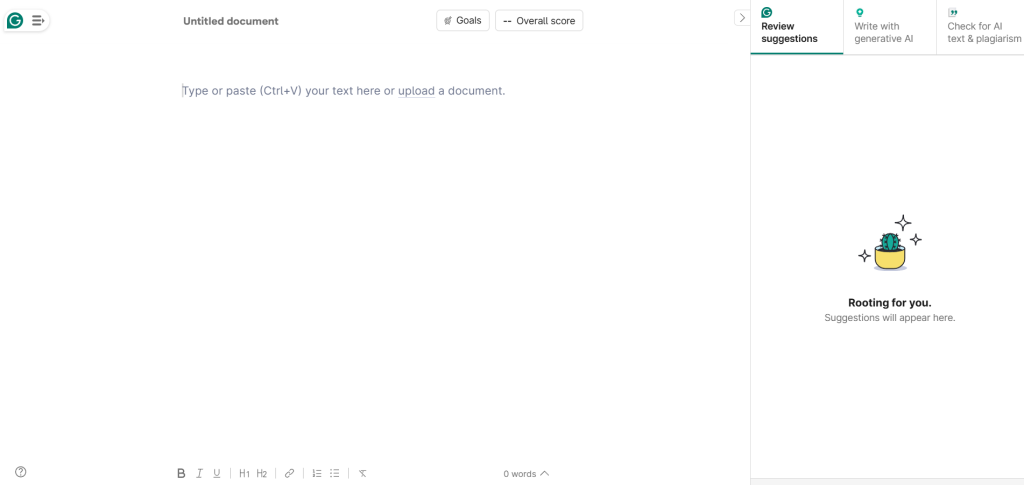Open the Overall score report
The image size is (1024, 485).
(539, 20)
